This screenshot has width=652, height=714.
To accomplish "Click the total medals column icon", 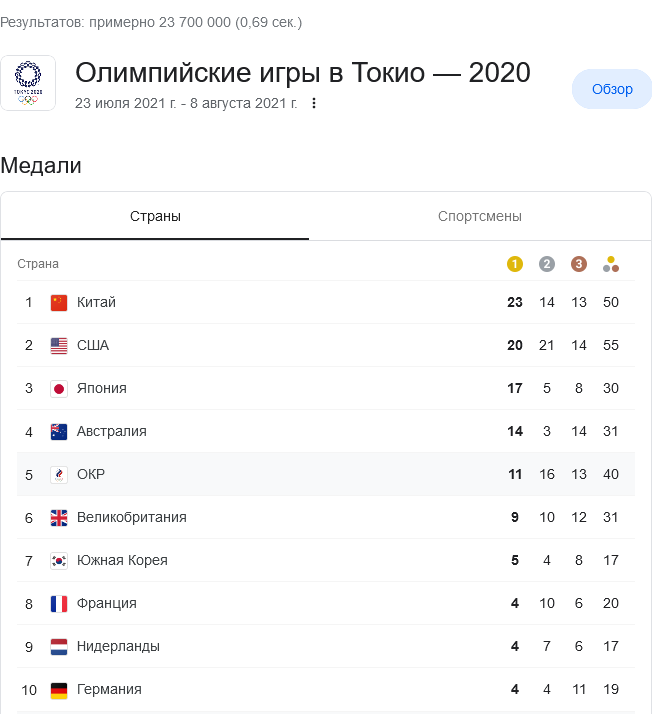I will tap(611, 264).
